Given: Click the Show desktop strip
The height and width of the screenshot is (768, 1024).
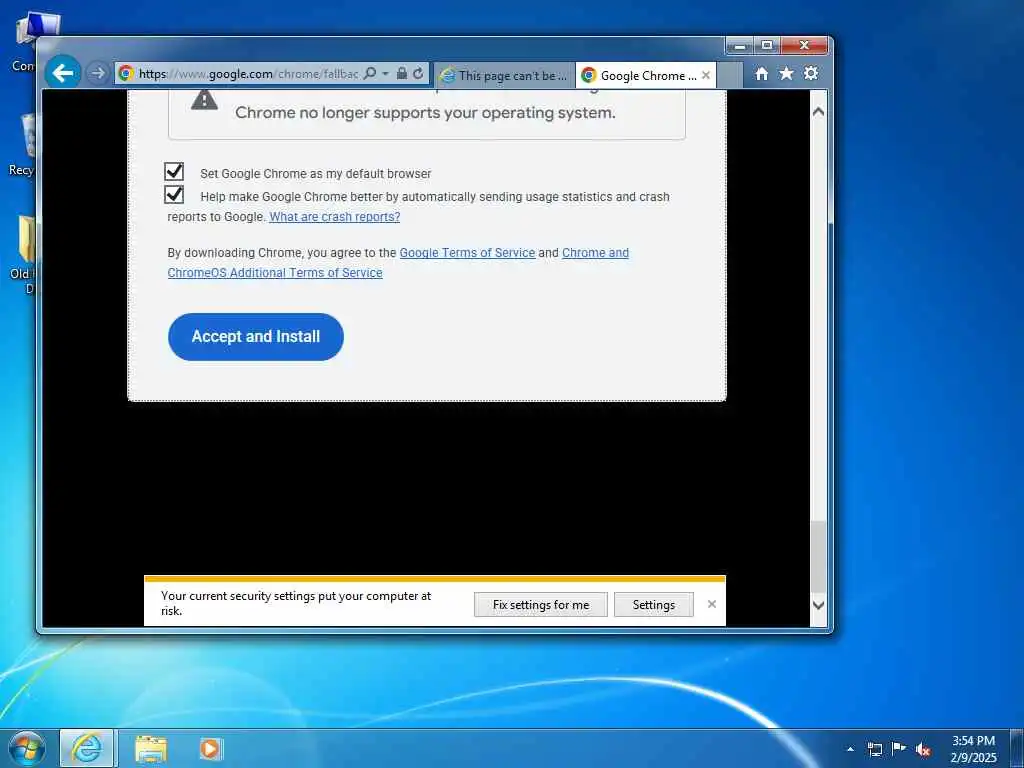Looking at the screenshot, I should [1017, 748].
